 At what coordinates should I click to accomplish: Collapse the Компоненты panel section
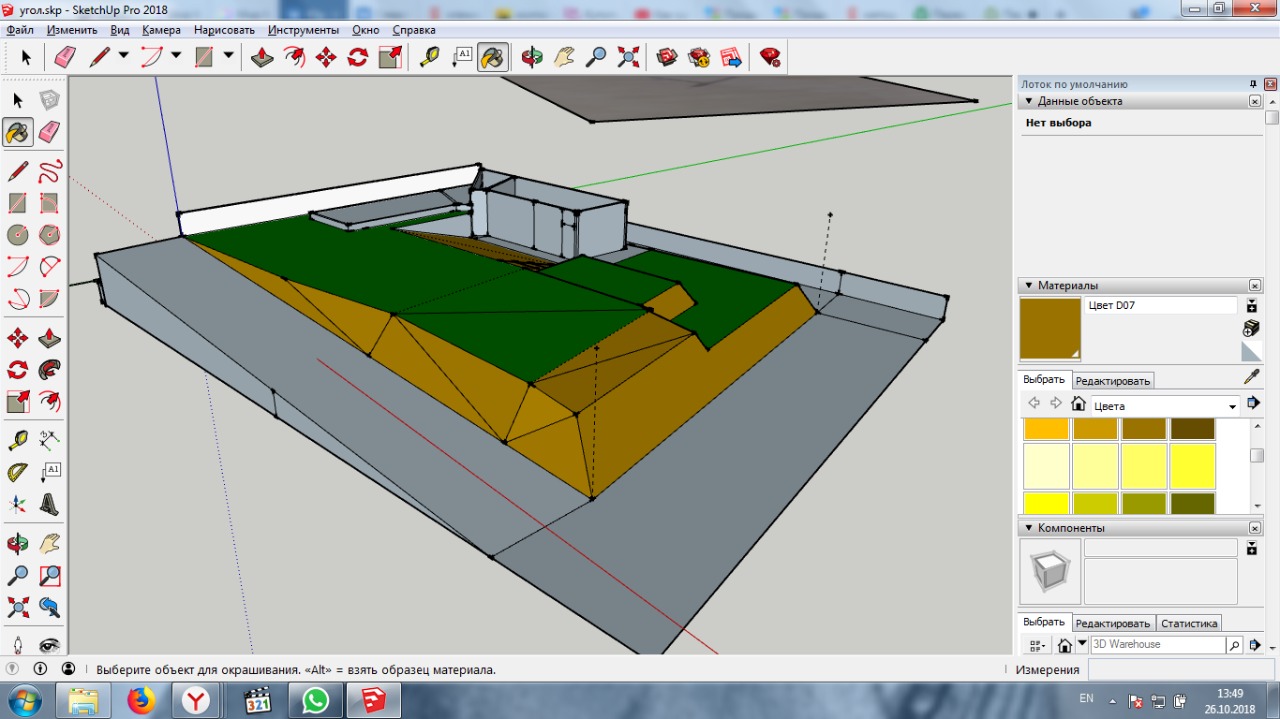pos(1027,527)
